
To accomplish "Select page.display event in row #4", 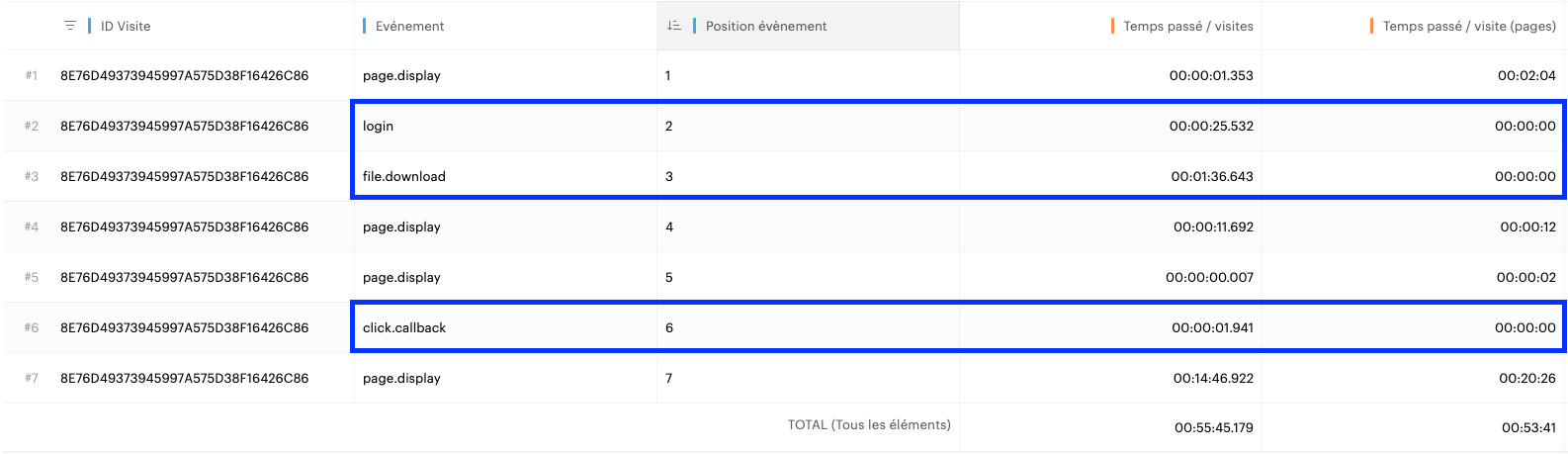I will tap(401, 227).
